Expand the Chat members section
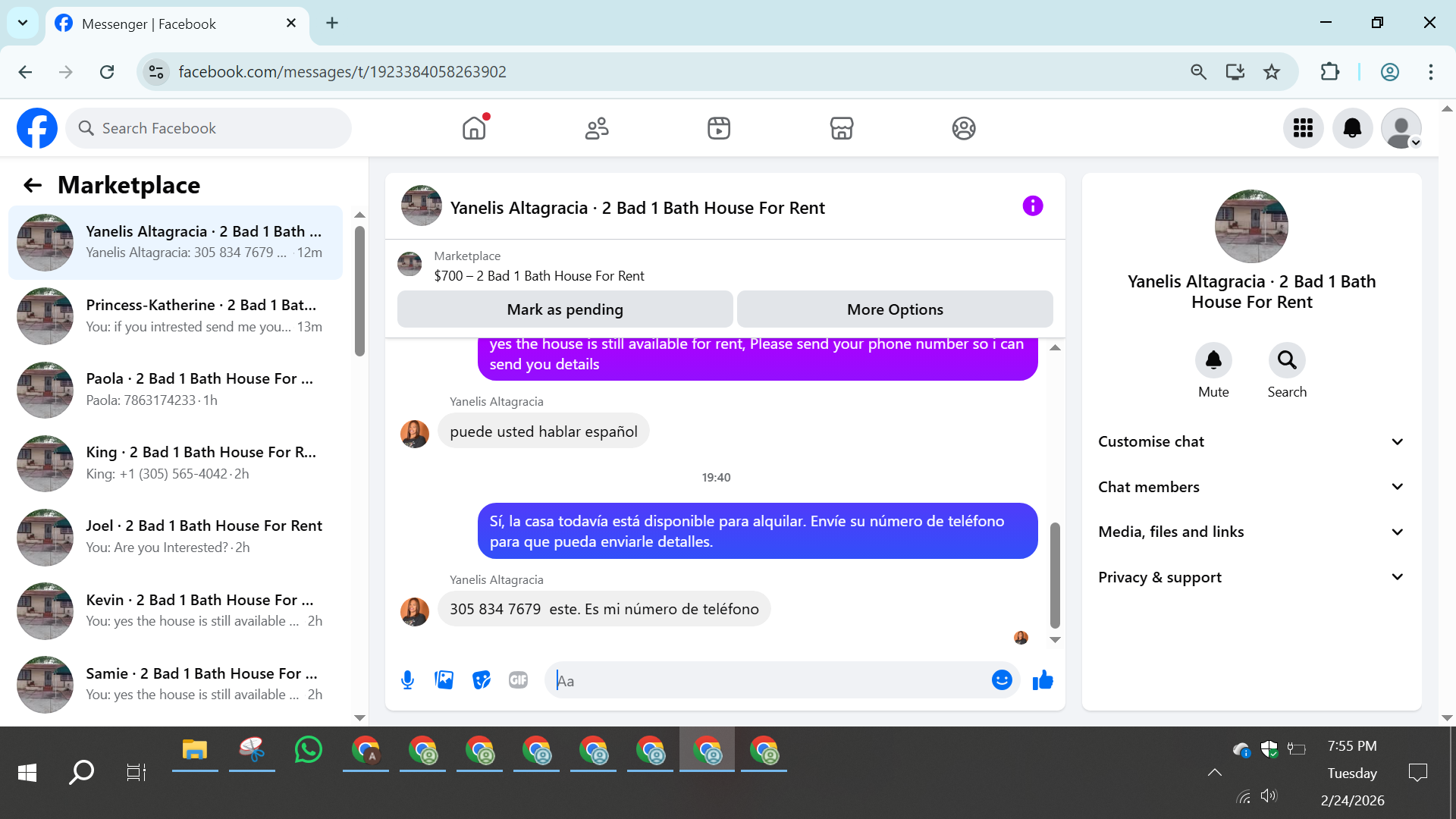 (1251, 487)
